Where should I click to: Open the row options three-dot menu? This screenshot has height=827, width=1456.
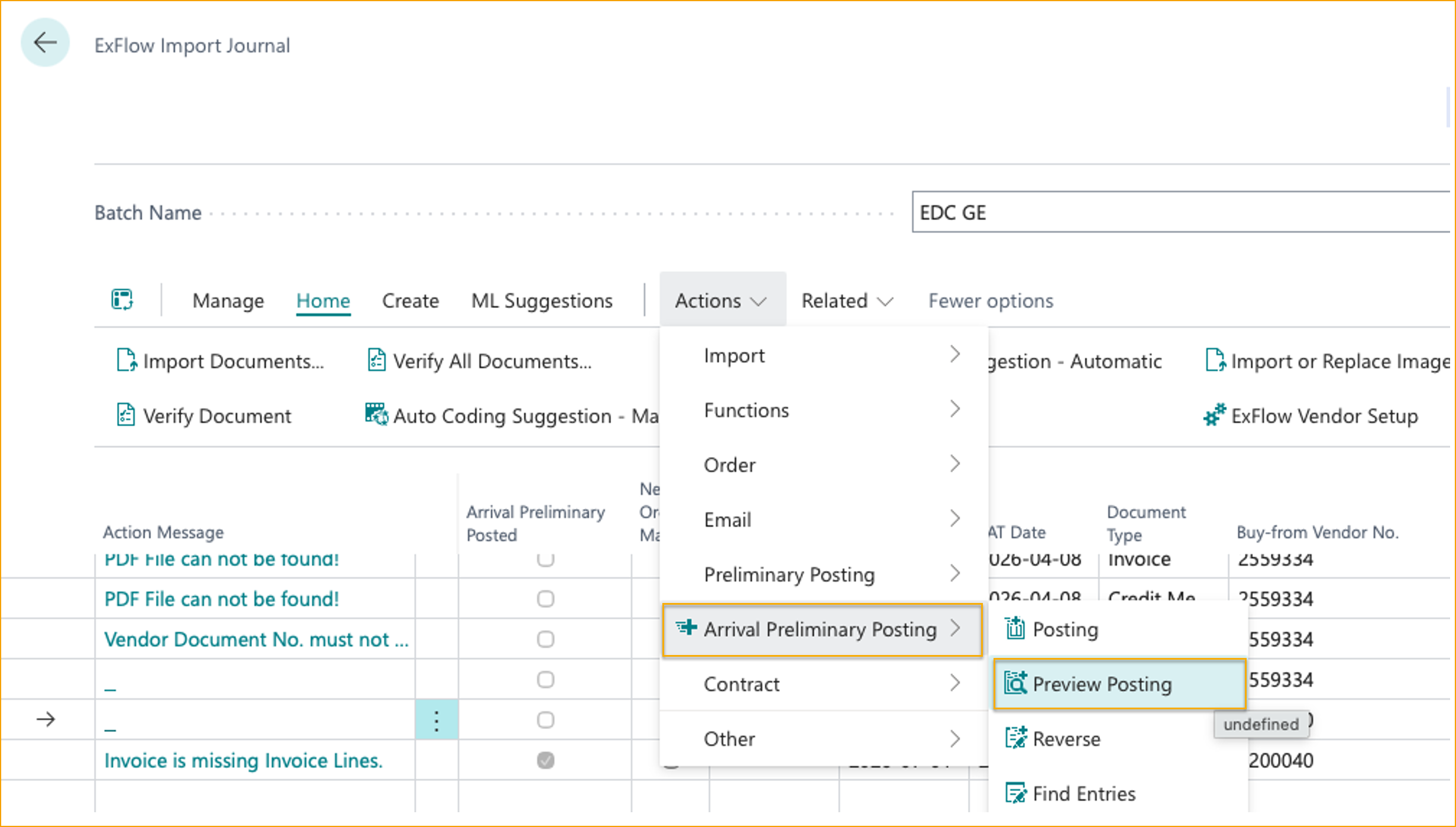436,720
